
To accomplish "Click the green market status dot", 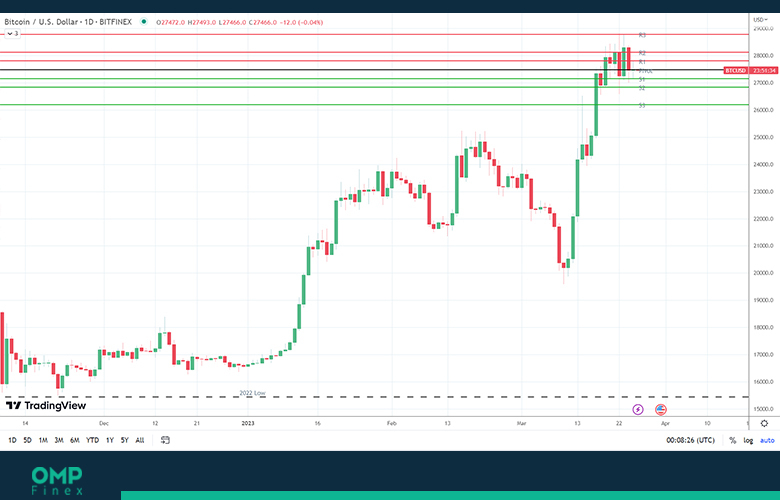I will coord(144,21).
